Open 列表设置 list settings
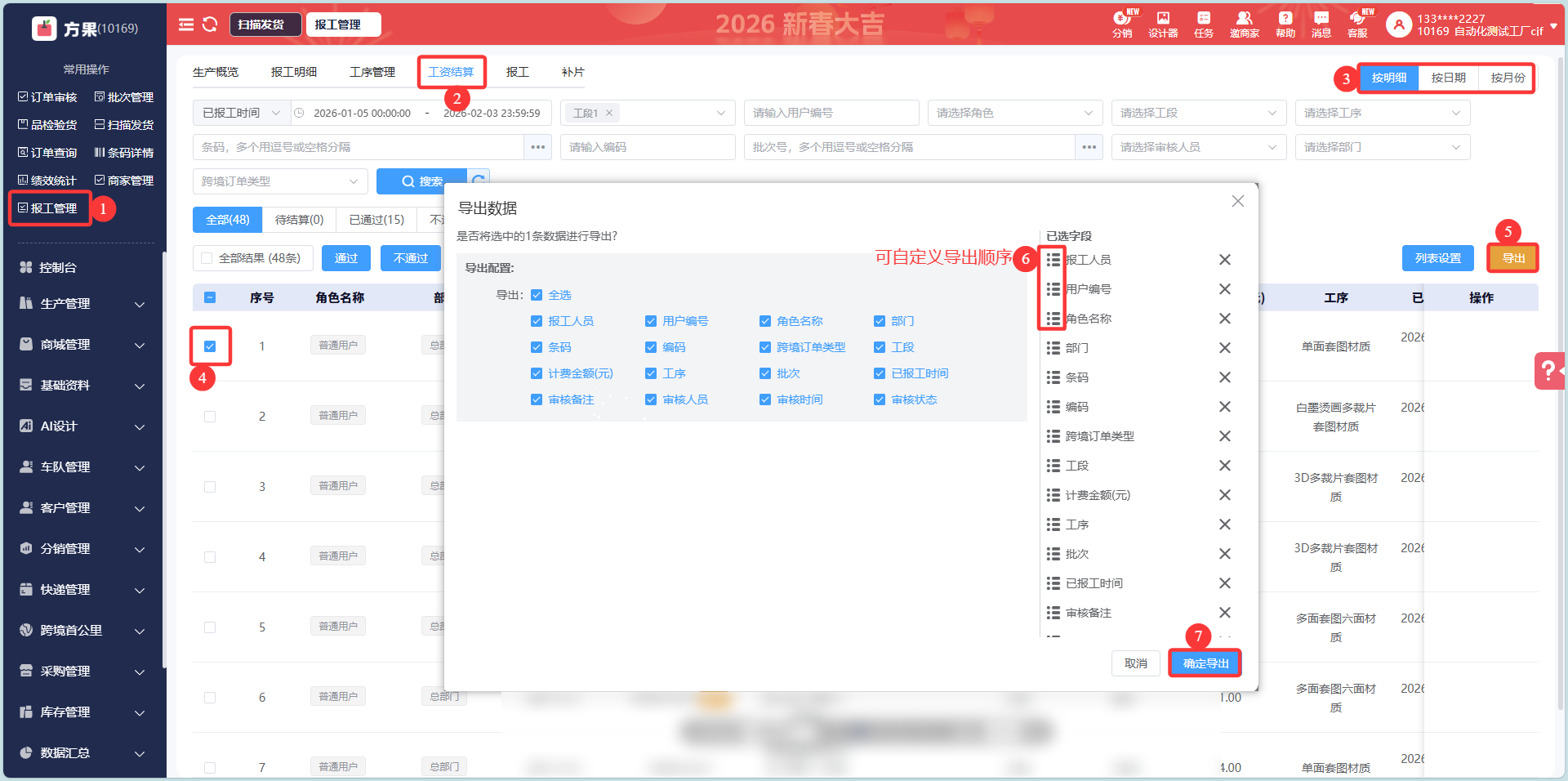This screenshot has width=1568, height=781. [x=1438, y=258]
